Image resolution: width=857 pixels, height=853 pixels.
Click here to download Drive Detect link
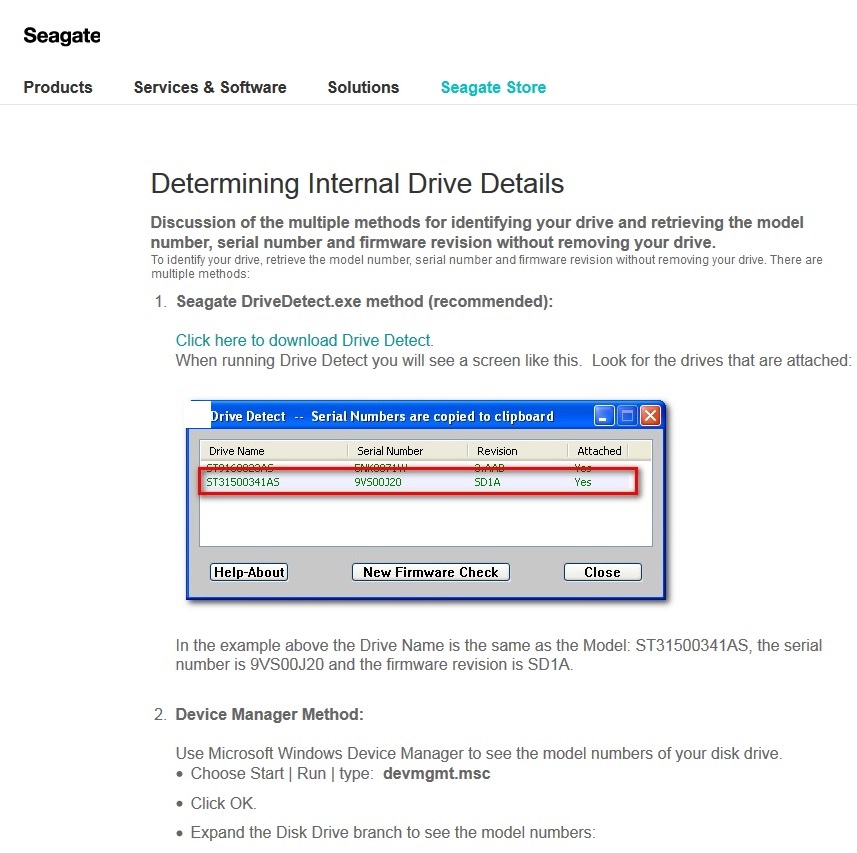click(304, 340)
